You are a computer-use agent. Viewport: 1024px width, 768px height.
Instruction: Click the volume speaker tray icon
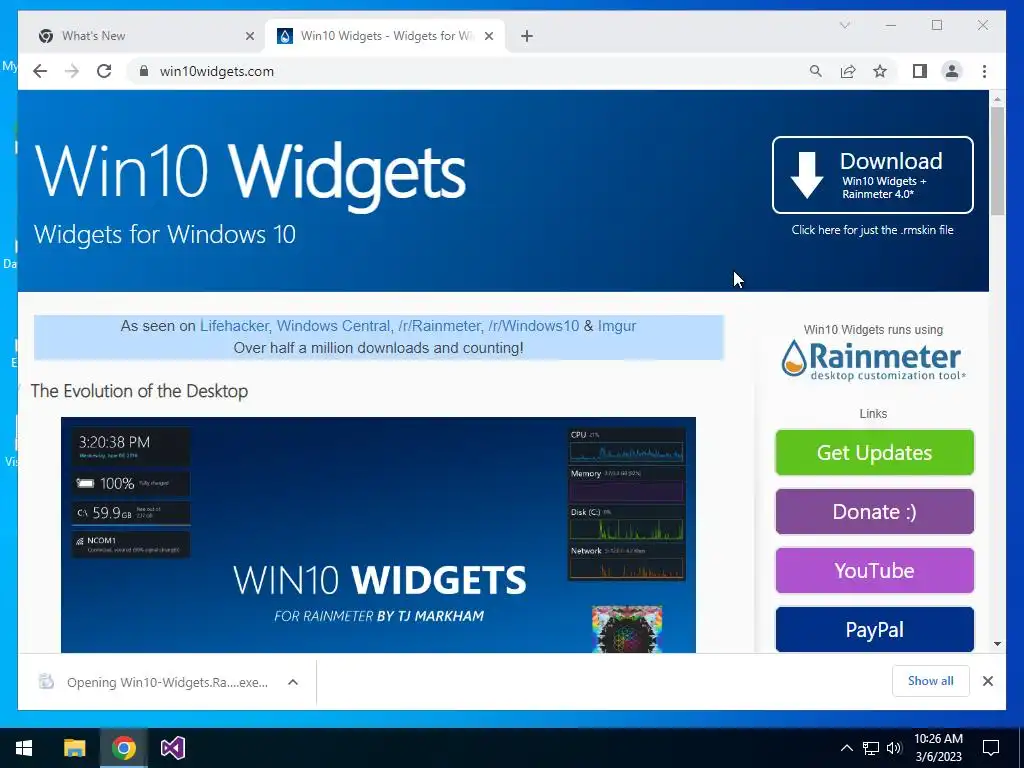click(x=894, y=748)
